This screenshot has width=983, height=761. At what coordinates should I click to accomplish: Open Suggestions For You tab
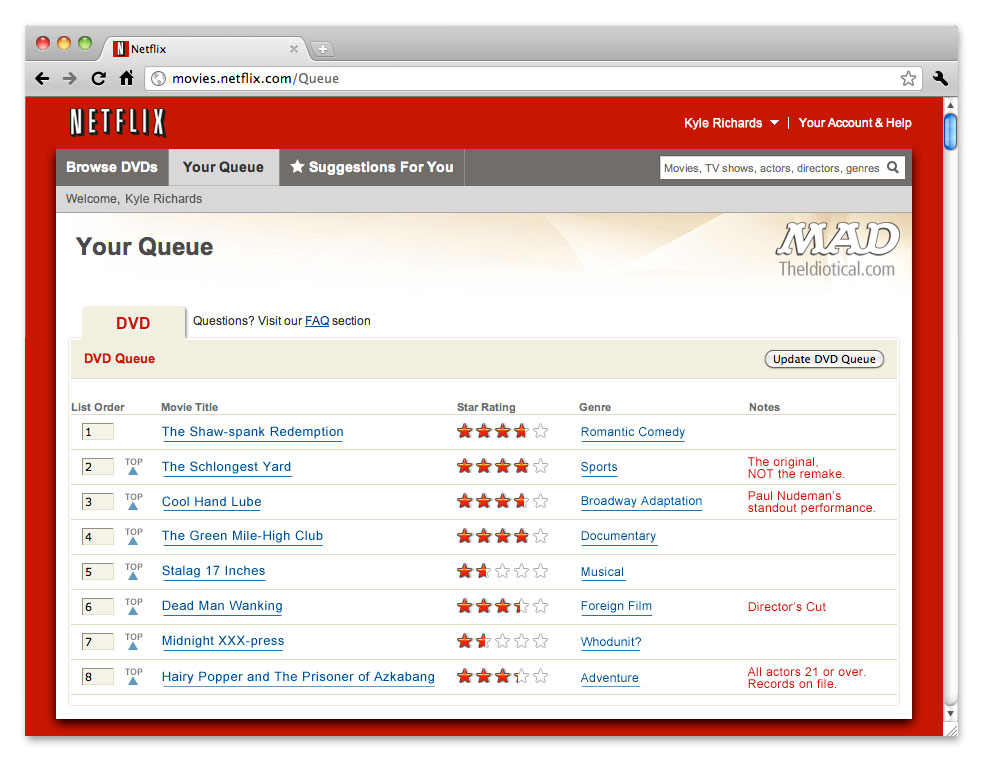click(372, 167)
